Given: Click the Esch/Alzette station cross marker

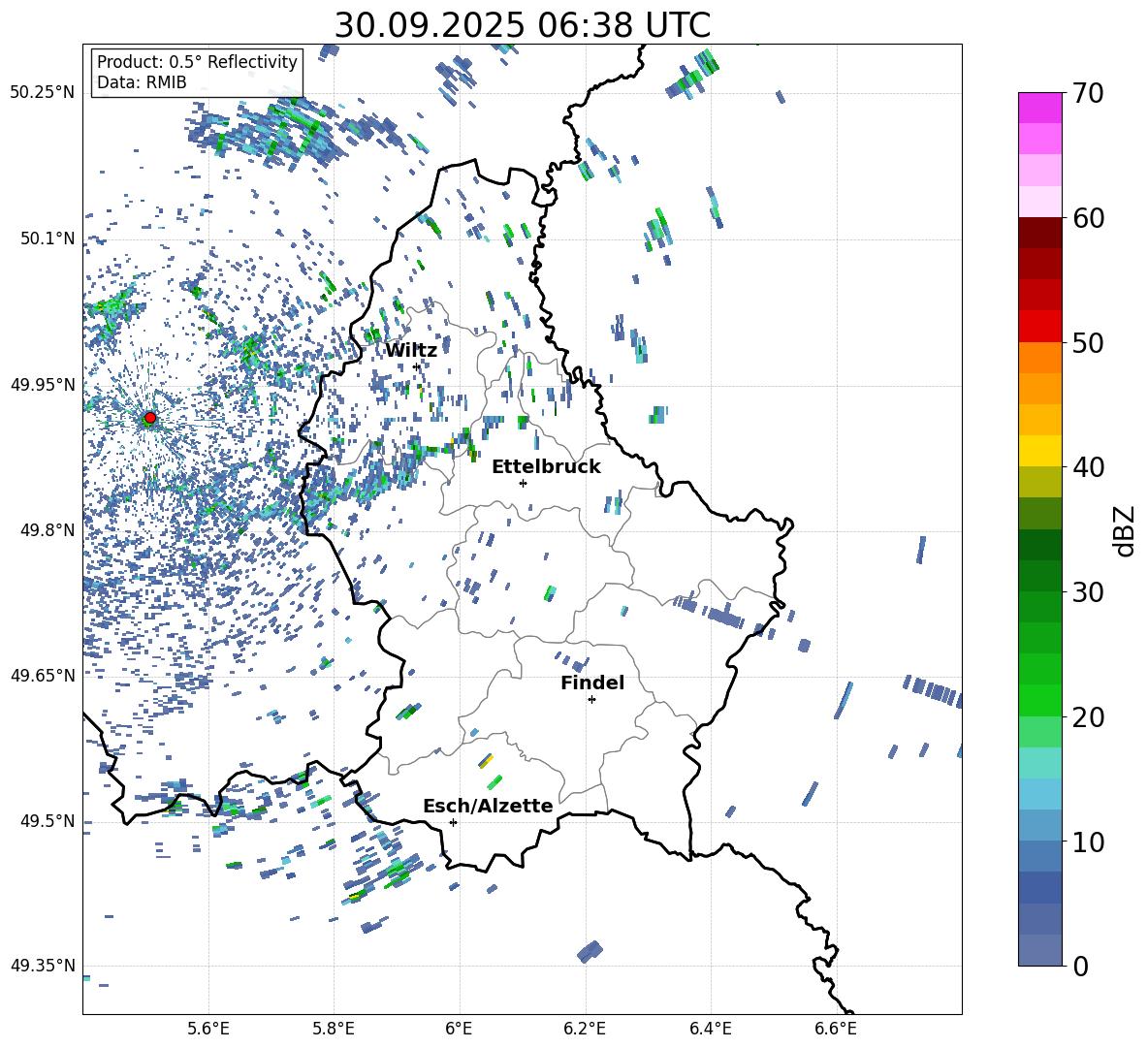Looking at the screenshot, I should click(453, 822).
